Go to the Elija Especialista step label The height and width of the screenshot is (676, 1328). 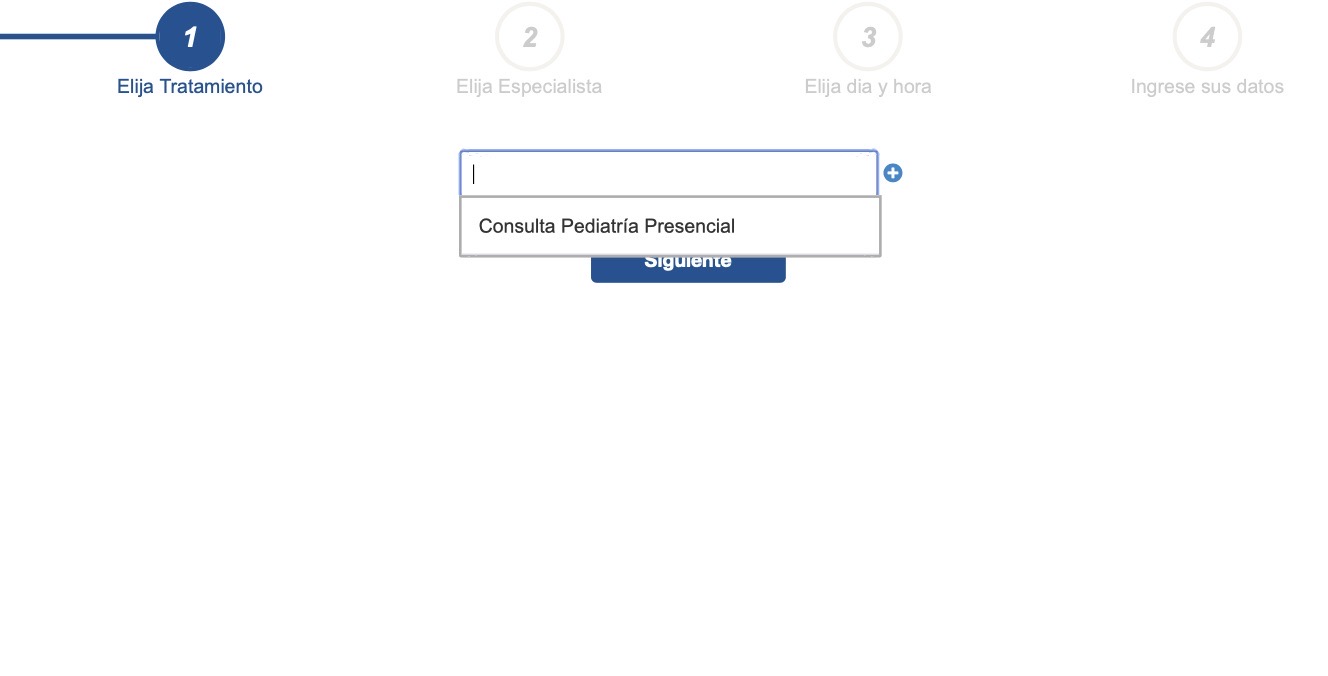529,86
